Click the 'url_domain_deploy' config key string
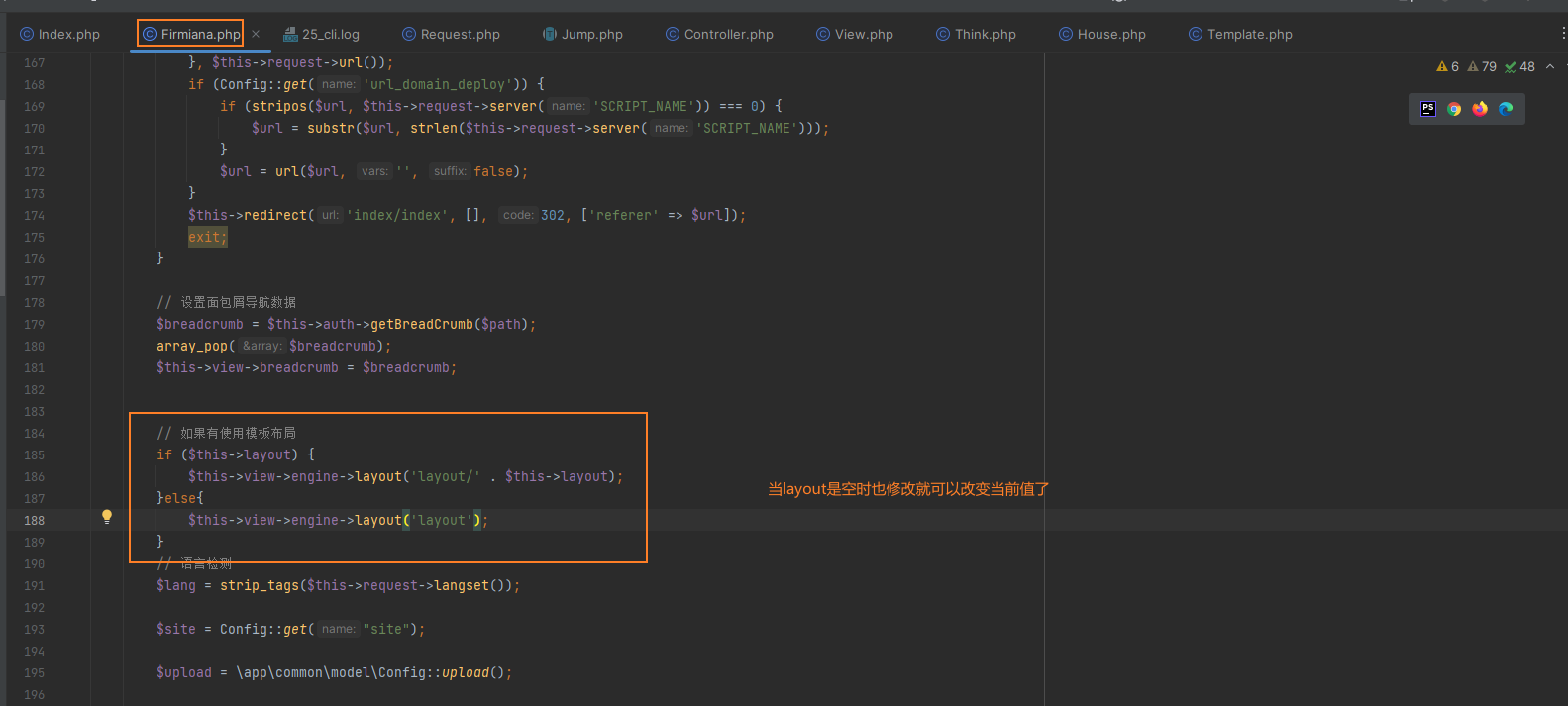Image resolution: width=1568 pixels, height=706 pixels. coord(438,84)
